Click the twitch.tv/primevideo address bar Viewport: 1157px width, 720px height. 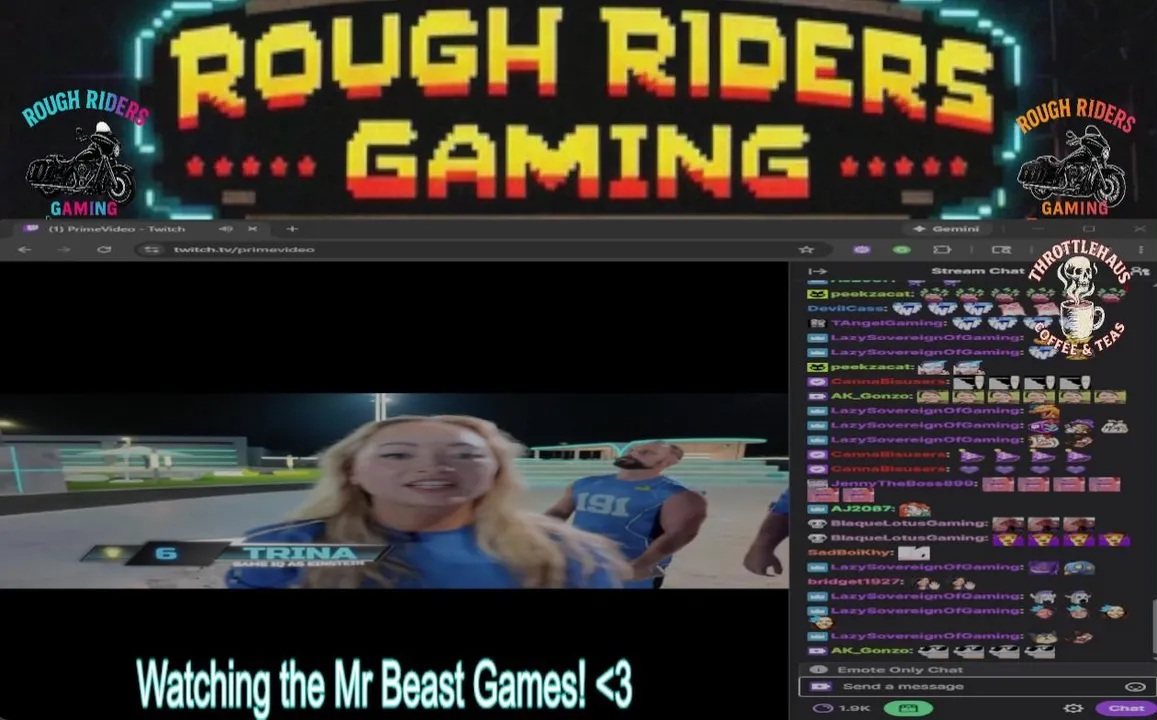pos(472,249)
